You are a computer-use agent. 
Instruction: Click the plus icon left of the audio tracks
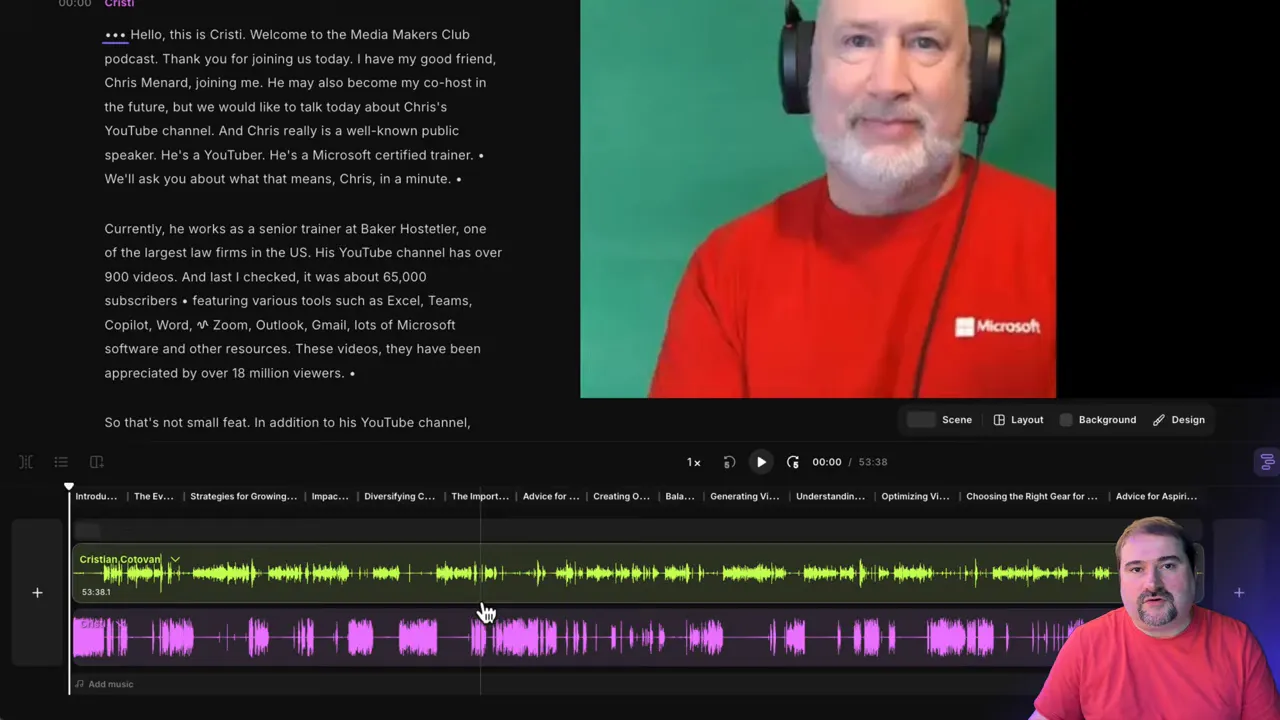coord(37,592)
